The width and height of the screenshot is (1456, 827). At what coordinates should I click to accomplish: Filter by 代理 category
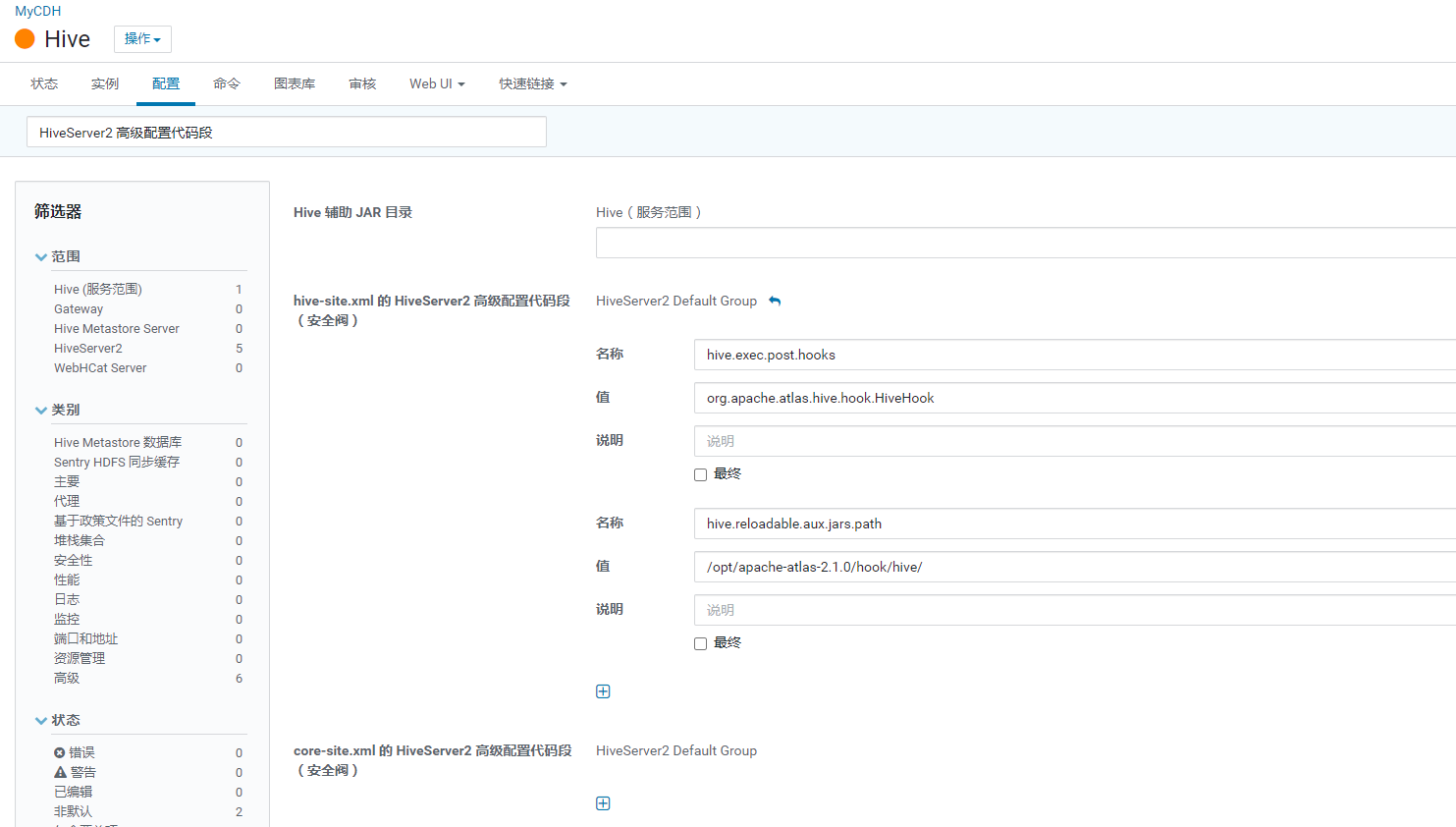click(67, 501)
